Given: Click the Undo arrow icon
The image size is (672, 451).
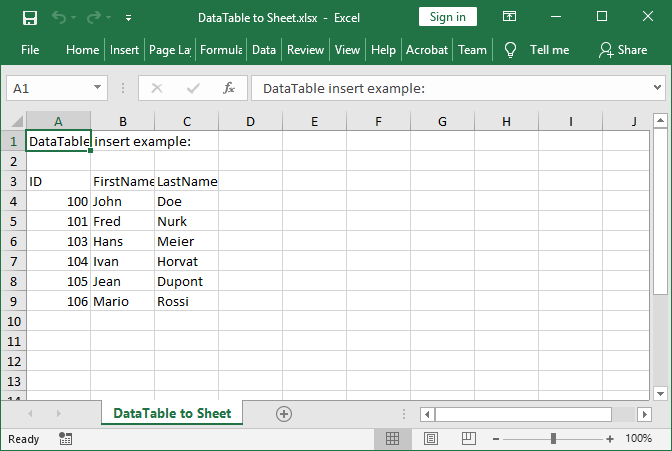Looking at the screenshot, I should coord(59,17).
